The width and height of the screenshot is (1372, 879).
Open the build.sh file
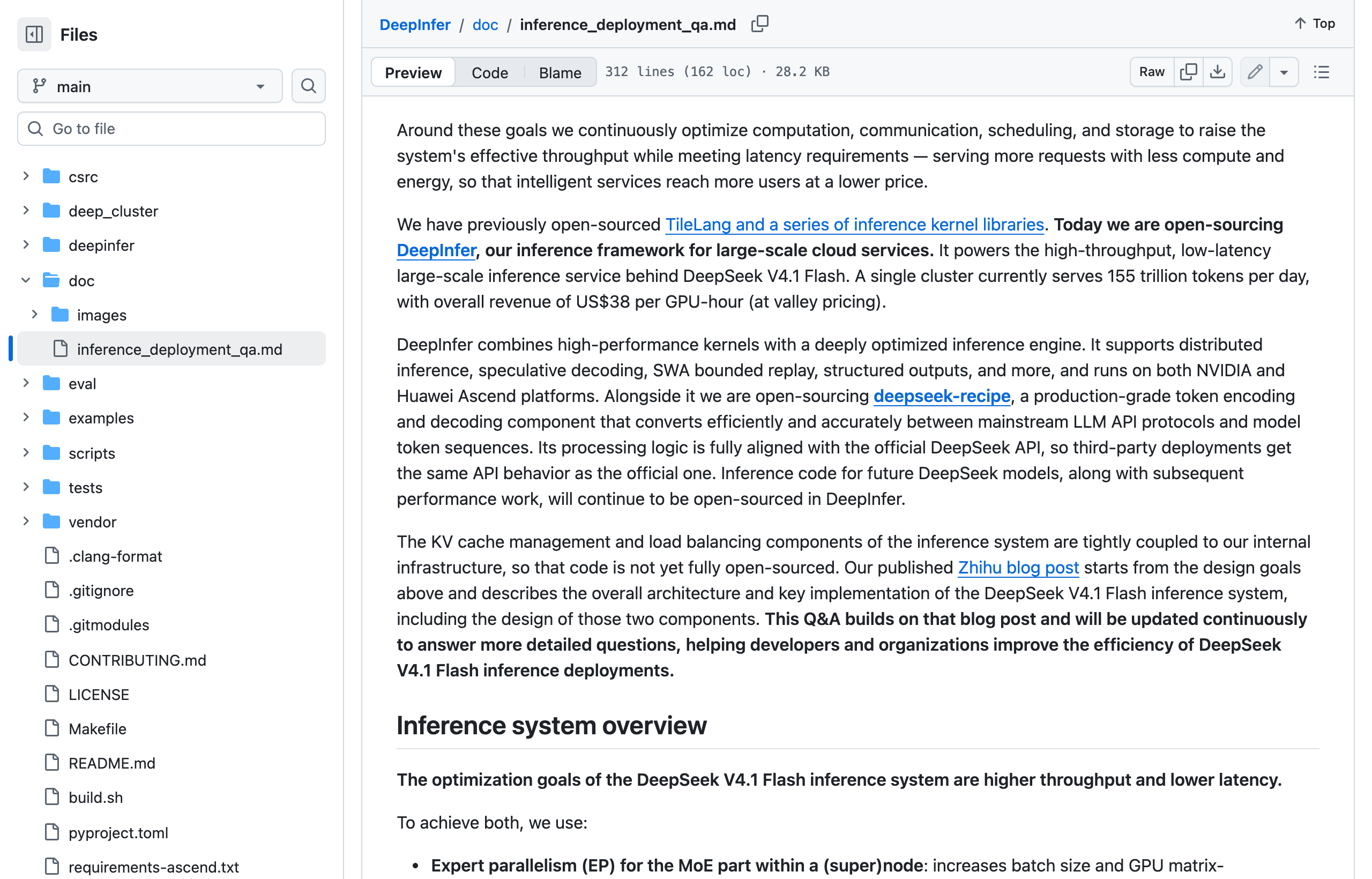(95, 798)
